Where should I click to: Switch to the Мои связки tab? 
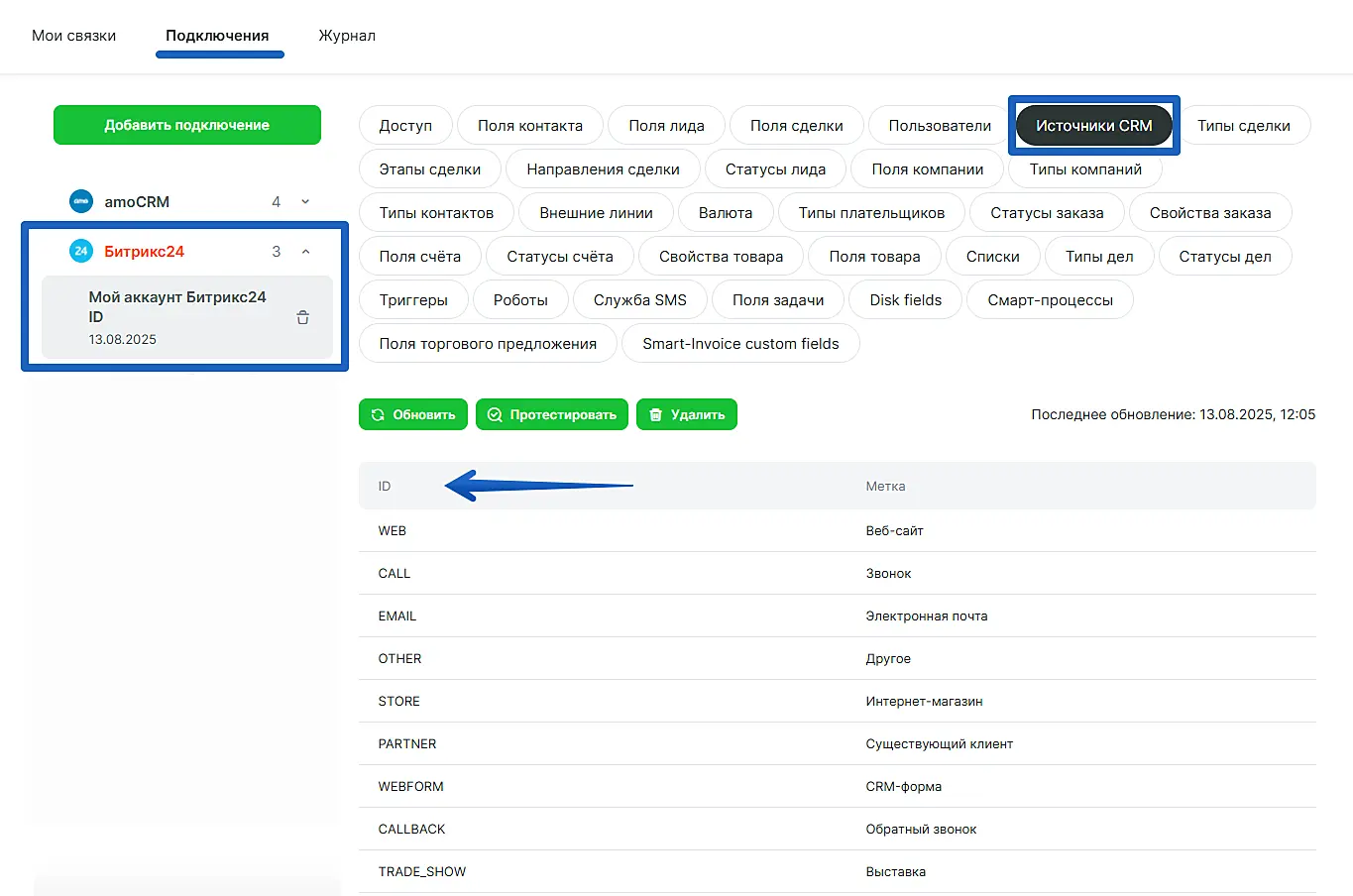pyautogui.click(x=73, y=36)
